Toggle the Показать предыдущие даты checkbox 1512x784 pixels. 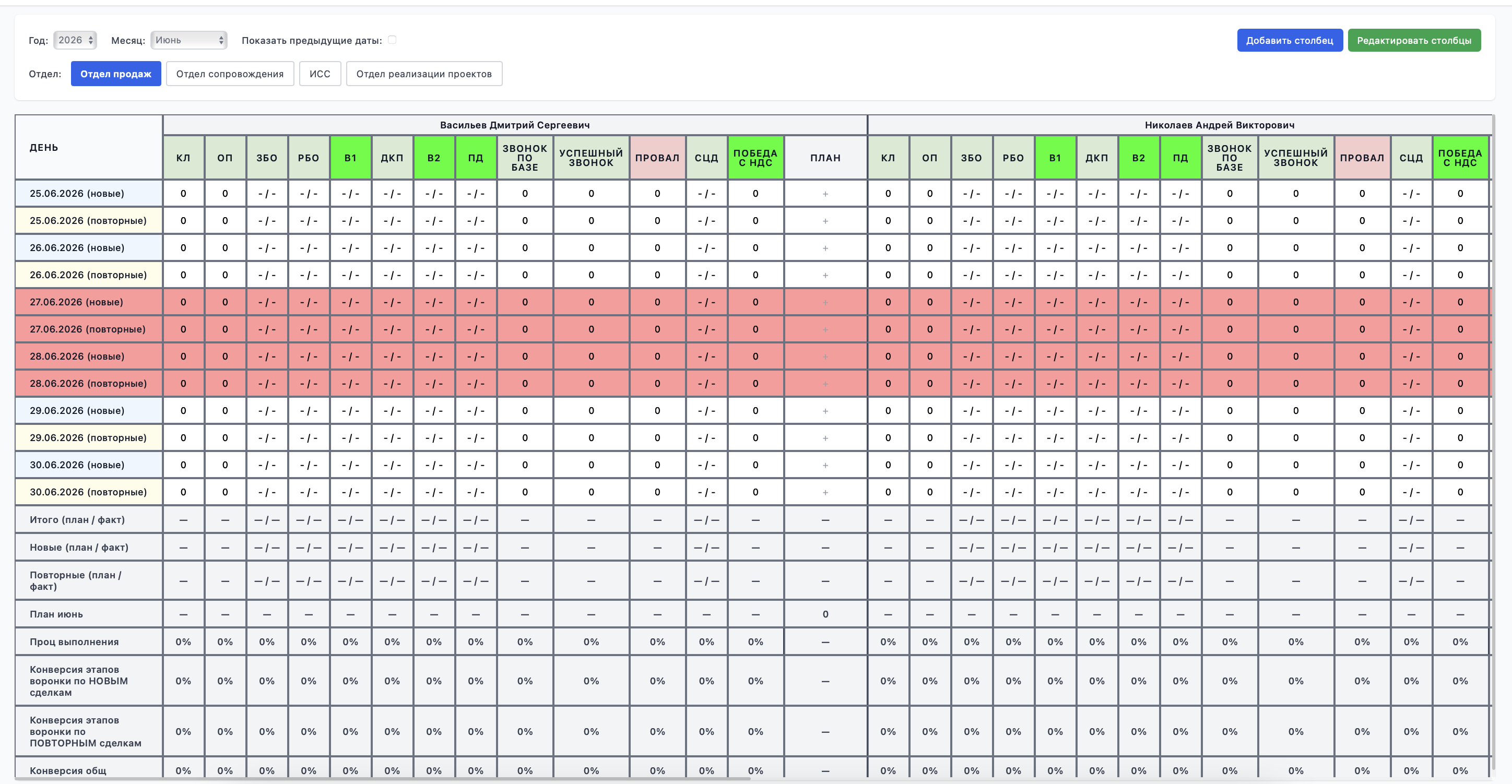[392, 40]
